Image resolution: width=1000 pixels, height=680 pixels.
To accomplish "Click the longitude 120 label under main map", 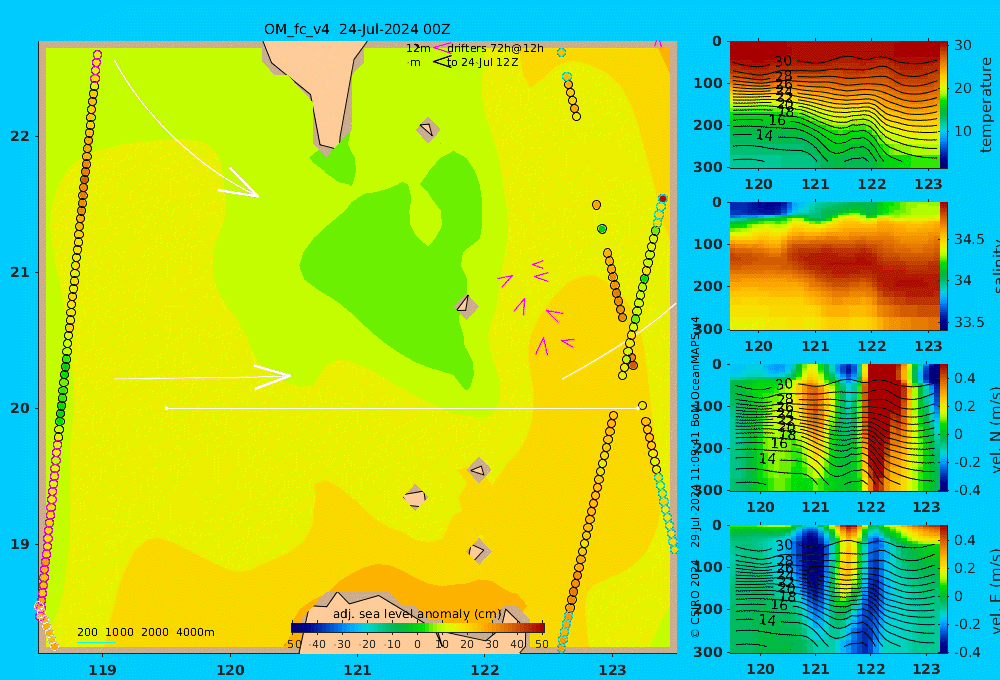I will coord(230,670).
